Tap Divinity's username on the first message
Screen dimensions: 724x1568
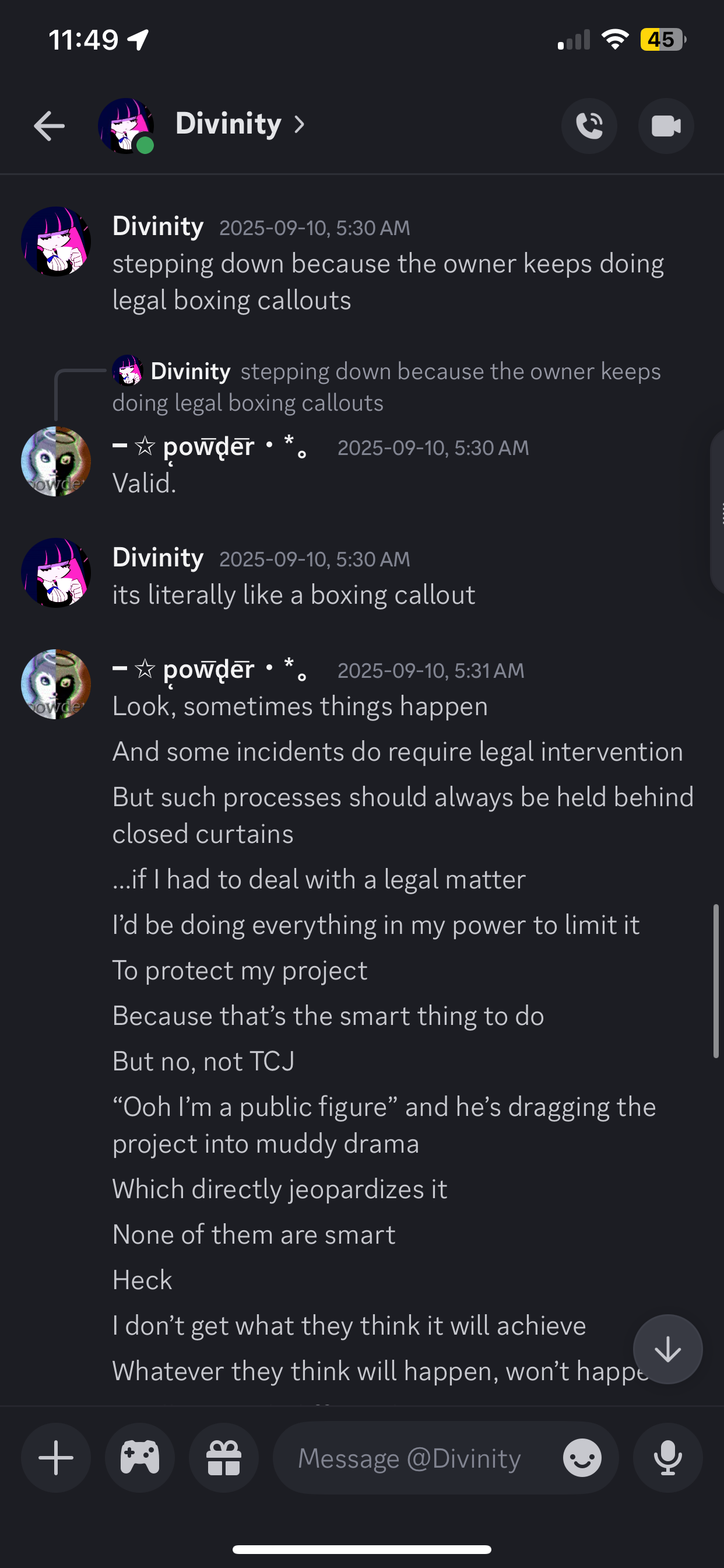point(158,226)
